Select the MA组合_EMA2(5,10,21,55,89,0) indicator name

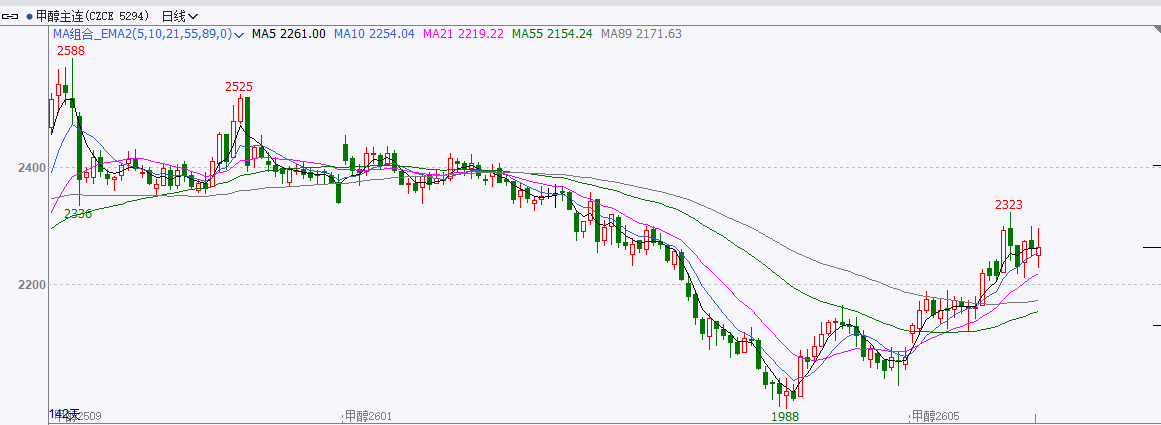coord(142,34)
